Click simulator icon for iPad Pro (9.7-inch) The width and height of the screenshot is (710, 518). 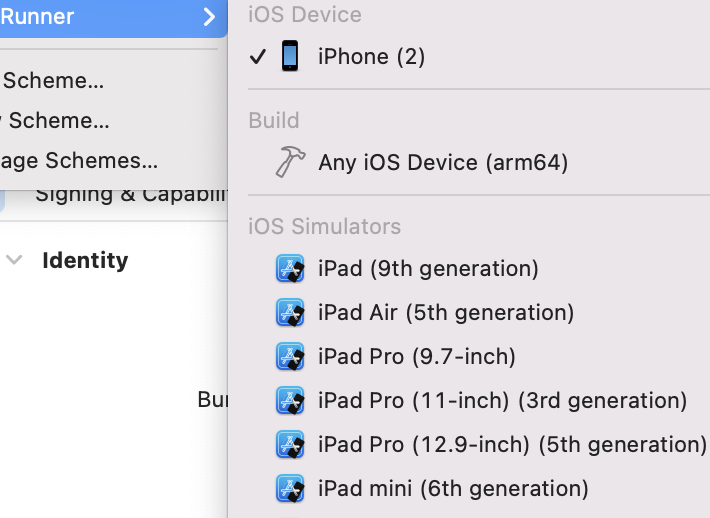point(290,356)
